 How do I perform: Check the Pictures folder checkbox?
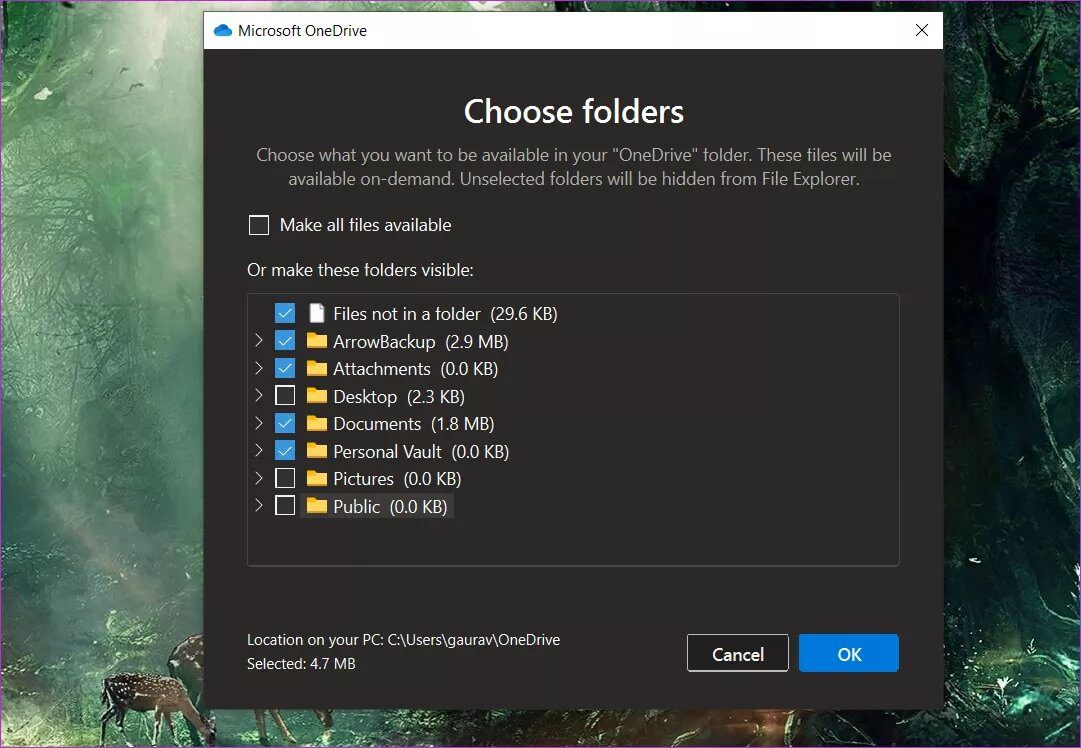285,478
